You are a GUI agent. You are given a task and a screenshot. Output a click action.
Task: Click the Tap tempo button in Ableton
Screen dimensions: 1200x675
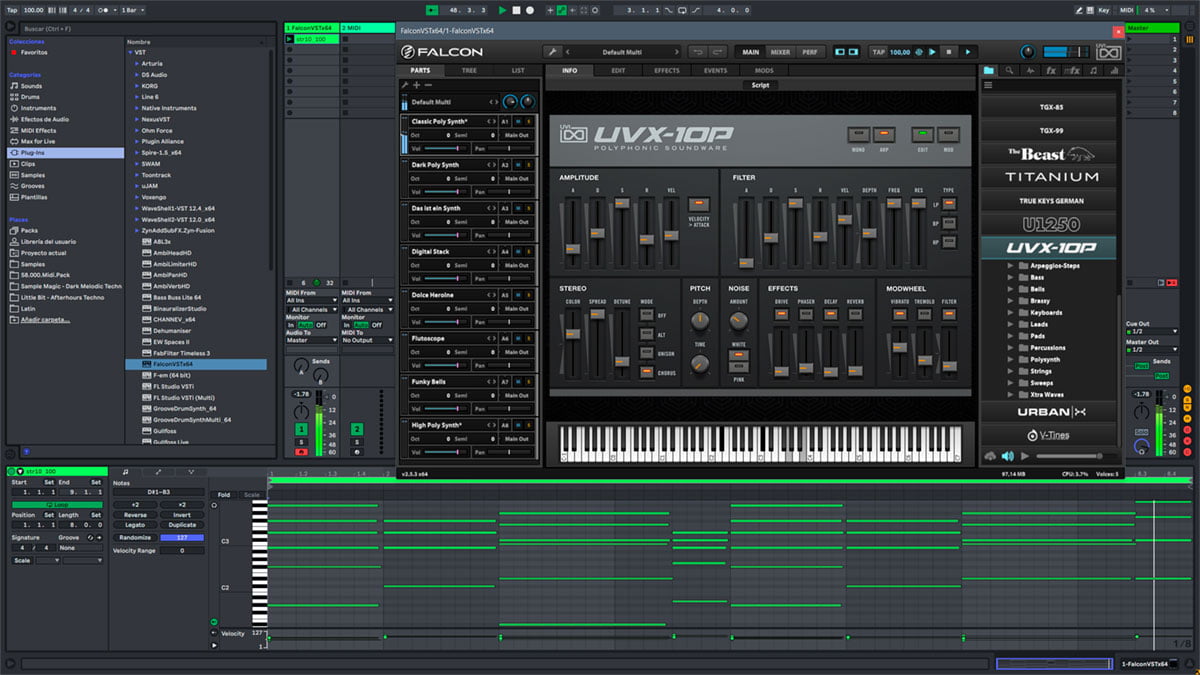(x=11, y=10)
